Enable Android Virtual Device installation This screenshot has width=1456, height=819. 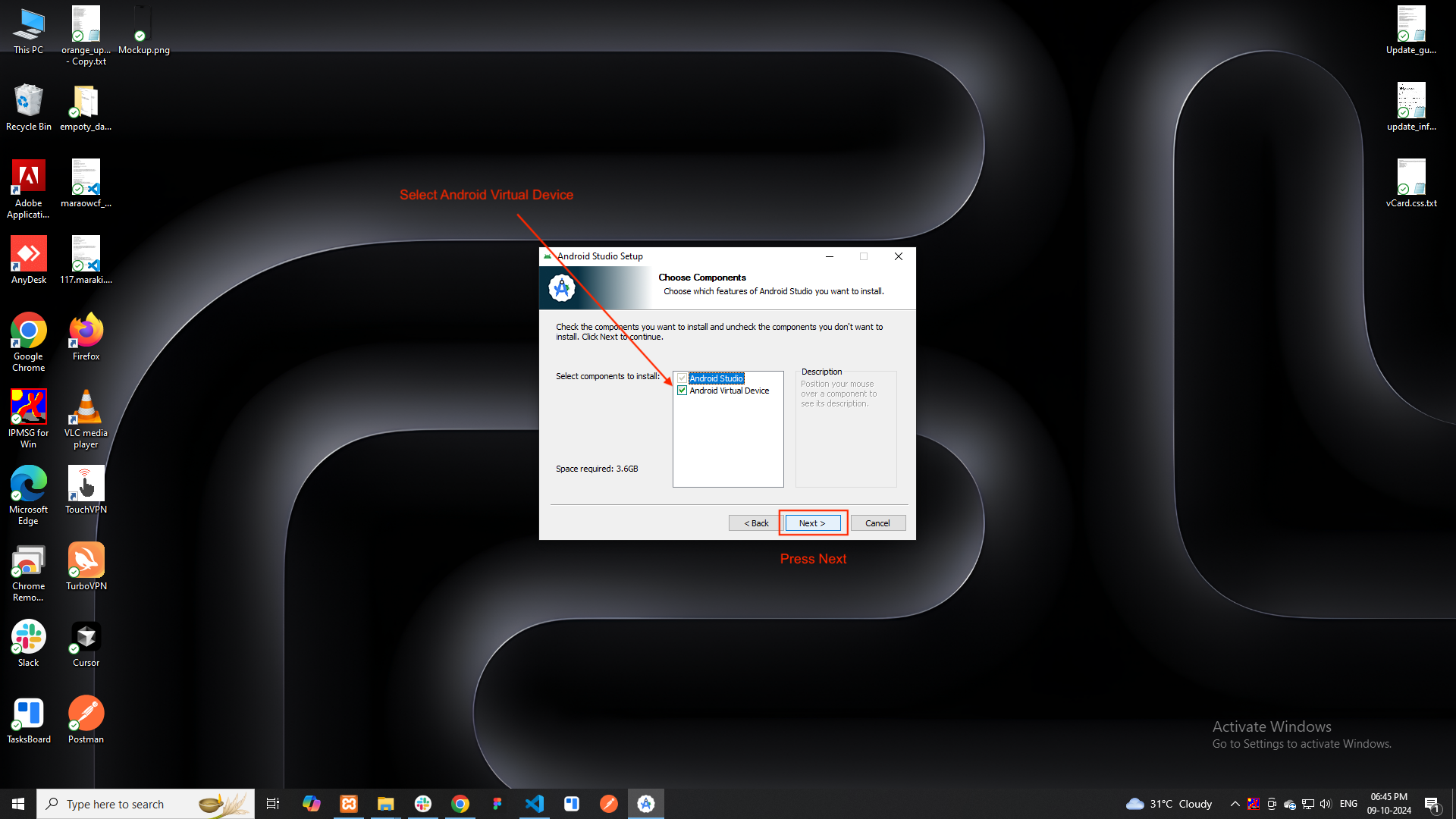682,390
